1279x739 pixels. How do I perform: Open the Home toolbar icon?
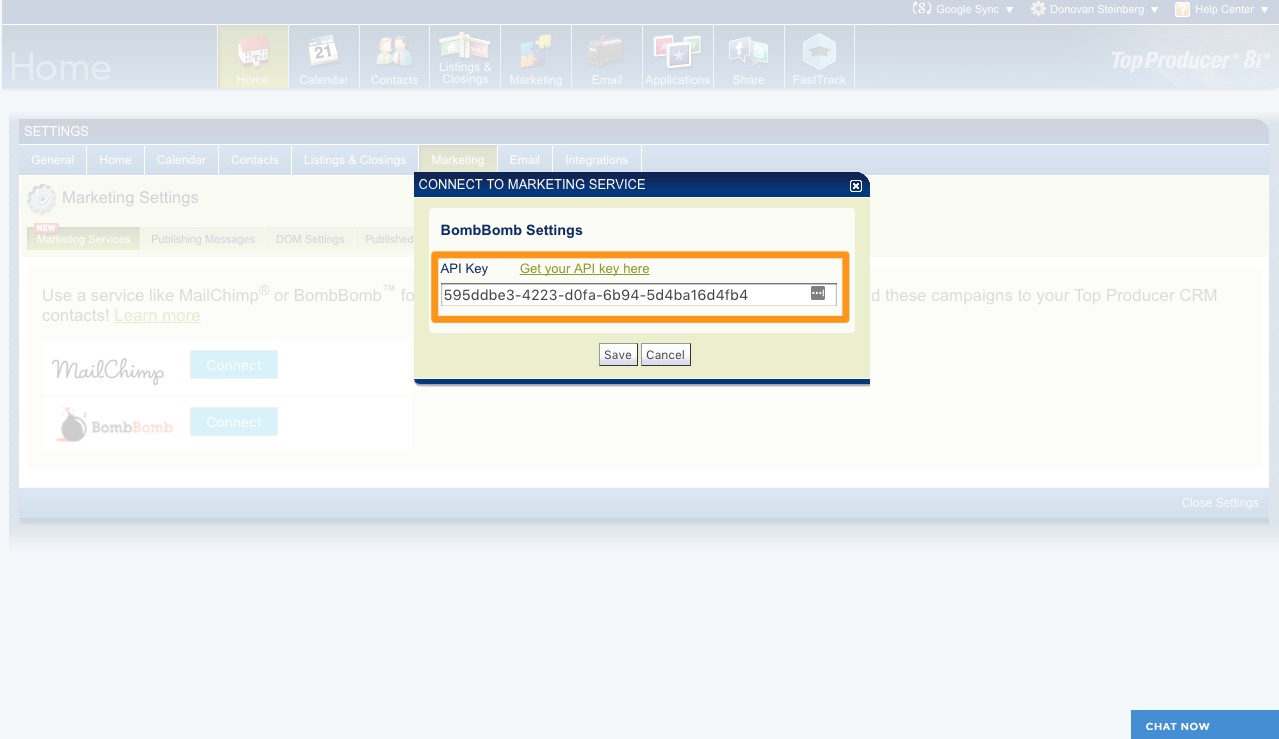pyautogui.click(x=253, y=58)
